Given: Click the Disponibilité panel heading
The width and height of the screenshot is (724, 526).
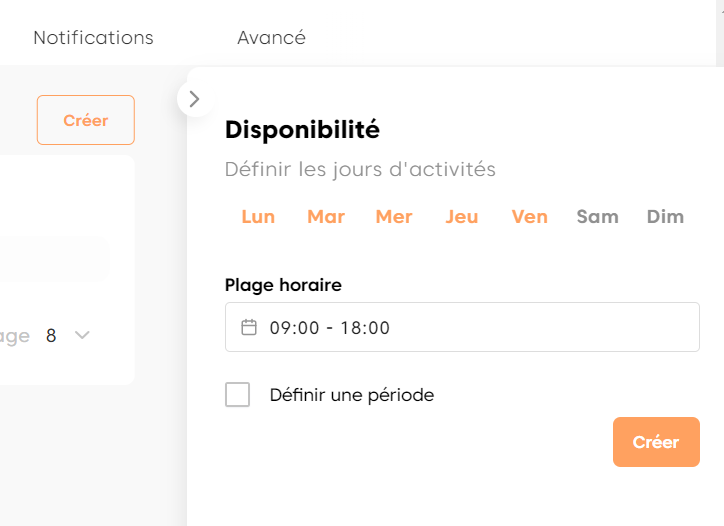Looking at the screenshot, I should coord(302,129).
